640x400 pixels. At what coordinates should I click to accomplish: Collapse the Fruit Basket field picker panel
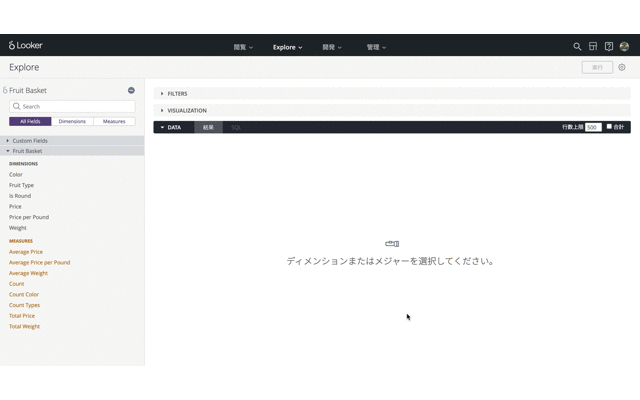[x=131, y=90]
